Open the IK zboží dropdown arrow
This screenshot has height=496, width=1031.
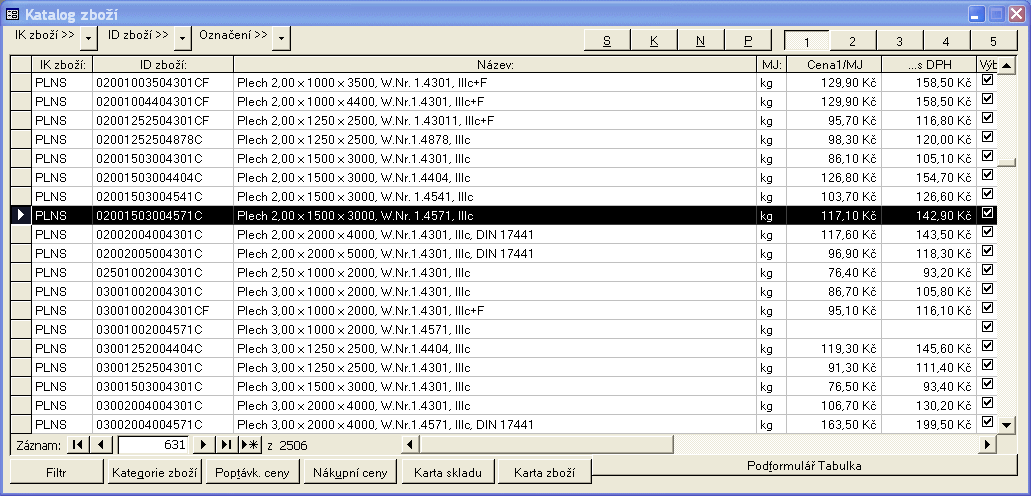89,37
